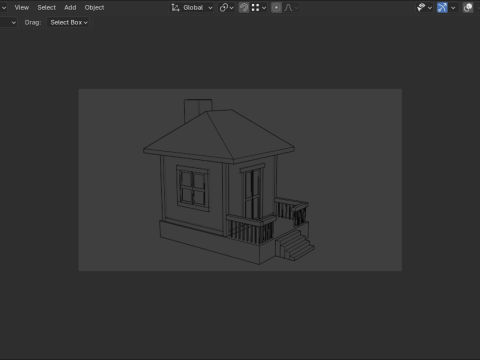Open the proportional editing falloff dropdown
This screenshot has height=360, width=480.
tap(291, 7)
